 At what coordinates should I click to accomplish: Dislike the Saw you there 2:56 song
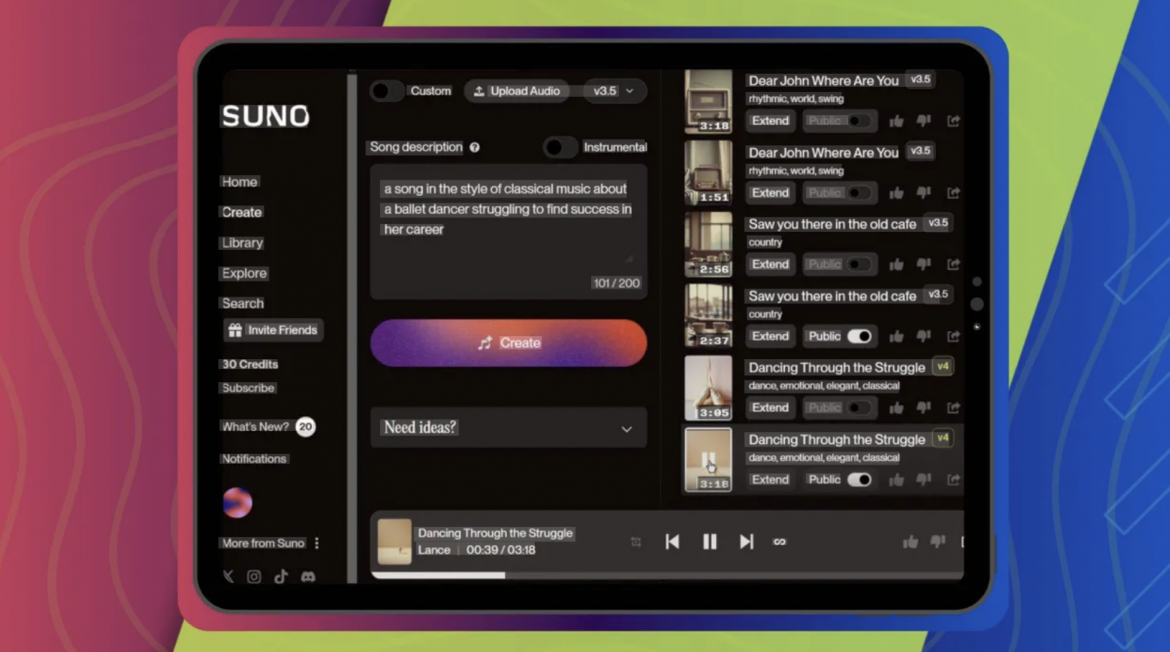pyautogui.click(x=923, y=265)
